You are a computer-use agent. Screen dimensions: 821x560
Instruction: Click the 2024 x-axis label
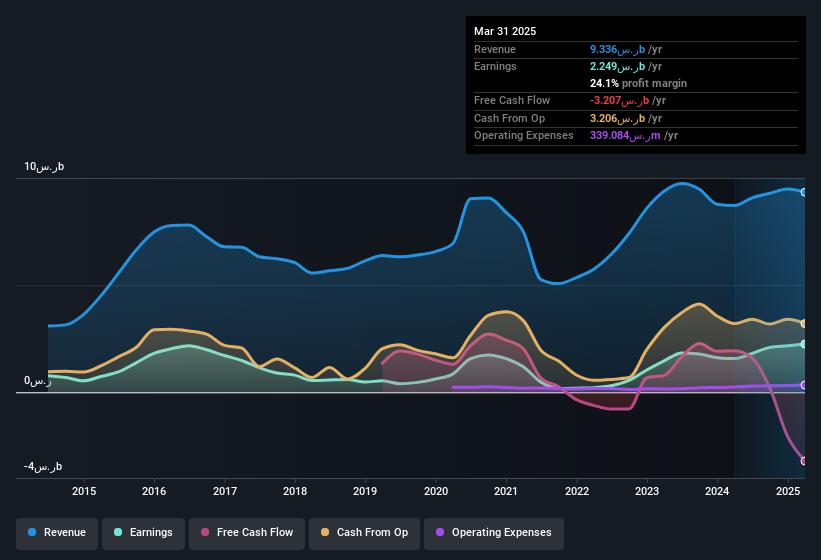717,491
